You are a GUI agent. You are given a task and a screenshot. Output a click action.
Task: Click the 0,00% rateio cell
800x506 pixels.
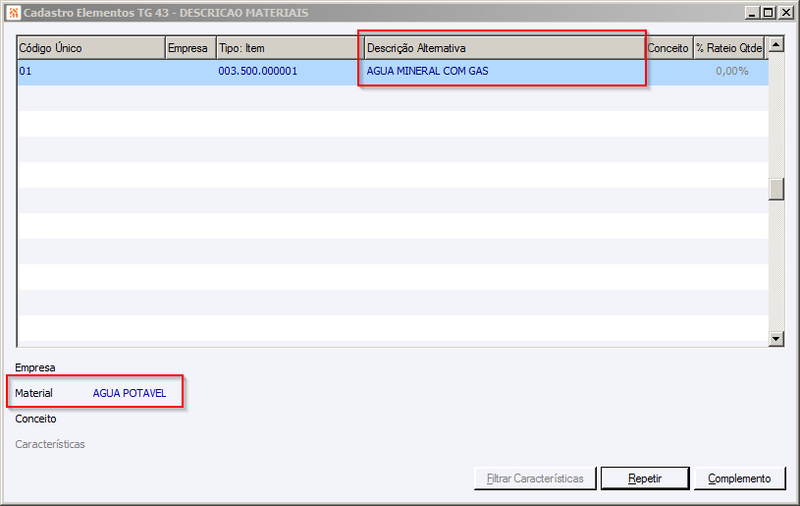tap(732, 71)
